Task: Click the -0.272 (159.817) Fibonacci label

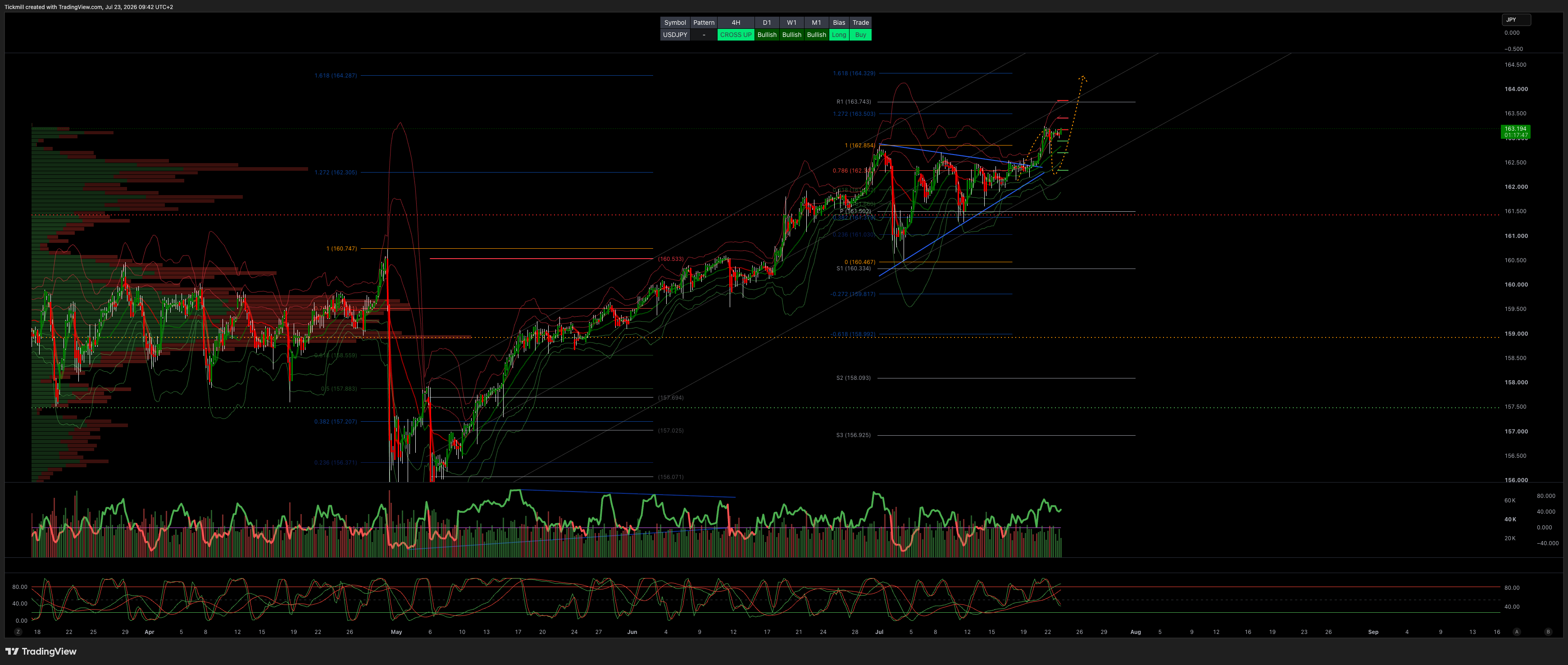Action: 853,294
